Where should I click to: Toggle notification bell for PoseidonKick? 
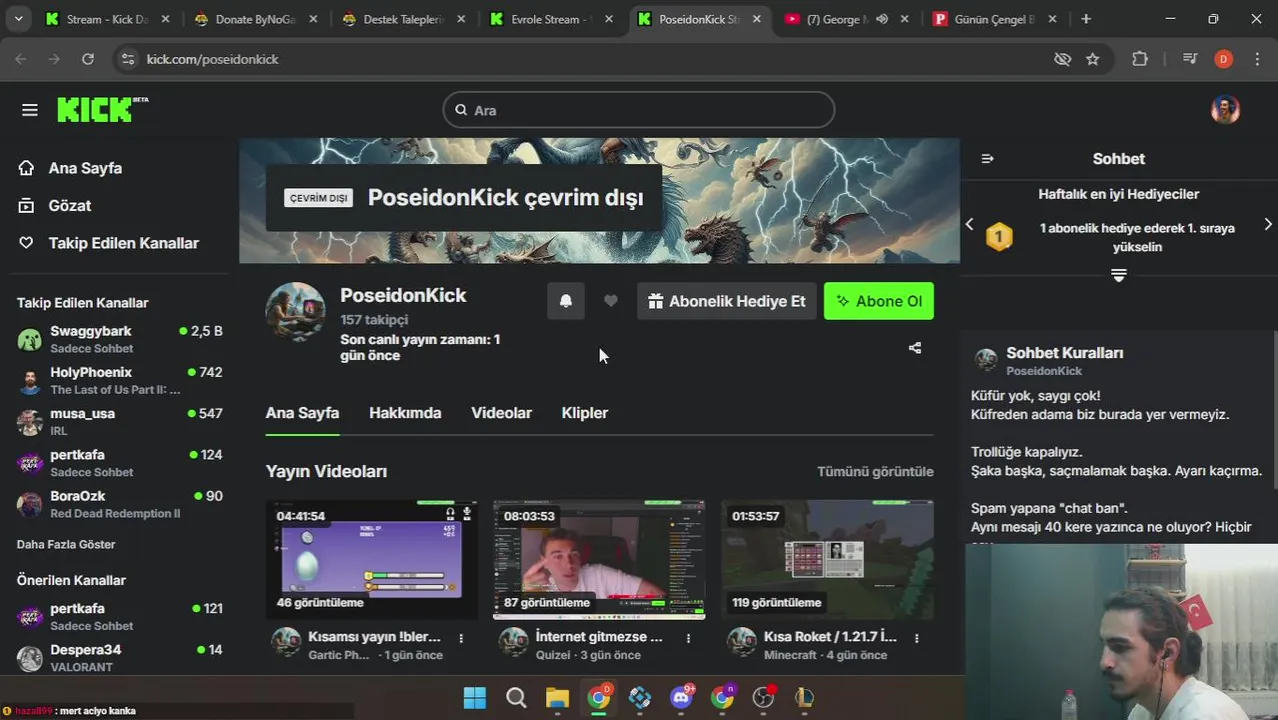[x=566, y=301]
